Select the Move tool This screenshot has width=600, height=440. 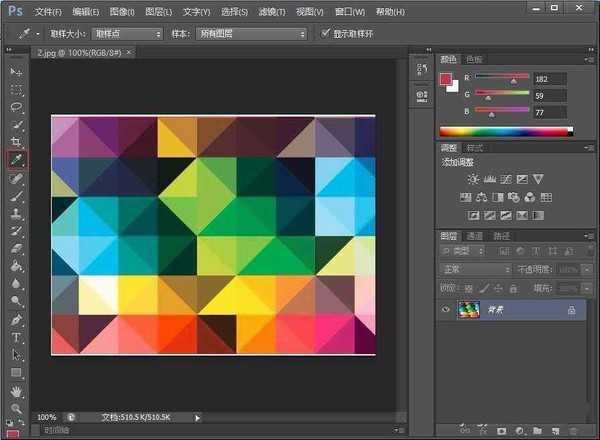16,73
